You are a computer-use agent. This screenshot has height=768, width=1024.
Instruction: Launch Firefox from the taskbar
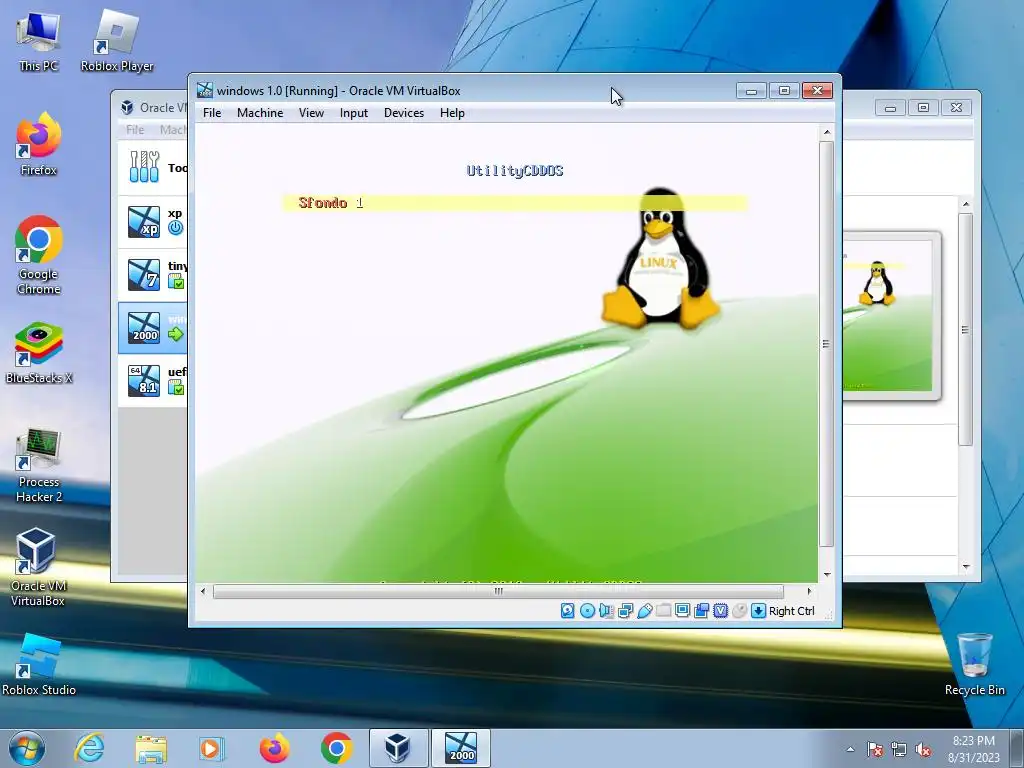[274, 748]
